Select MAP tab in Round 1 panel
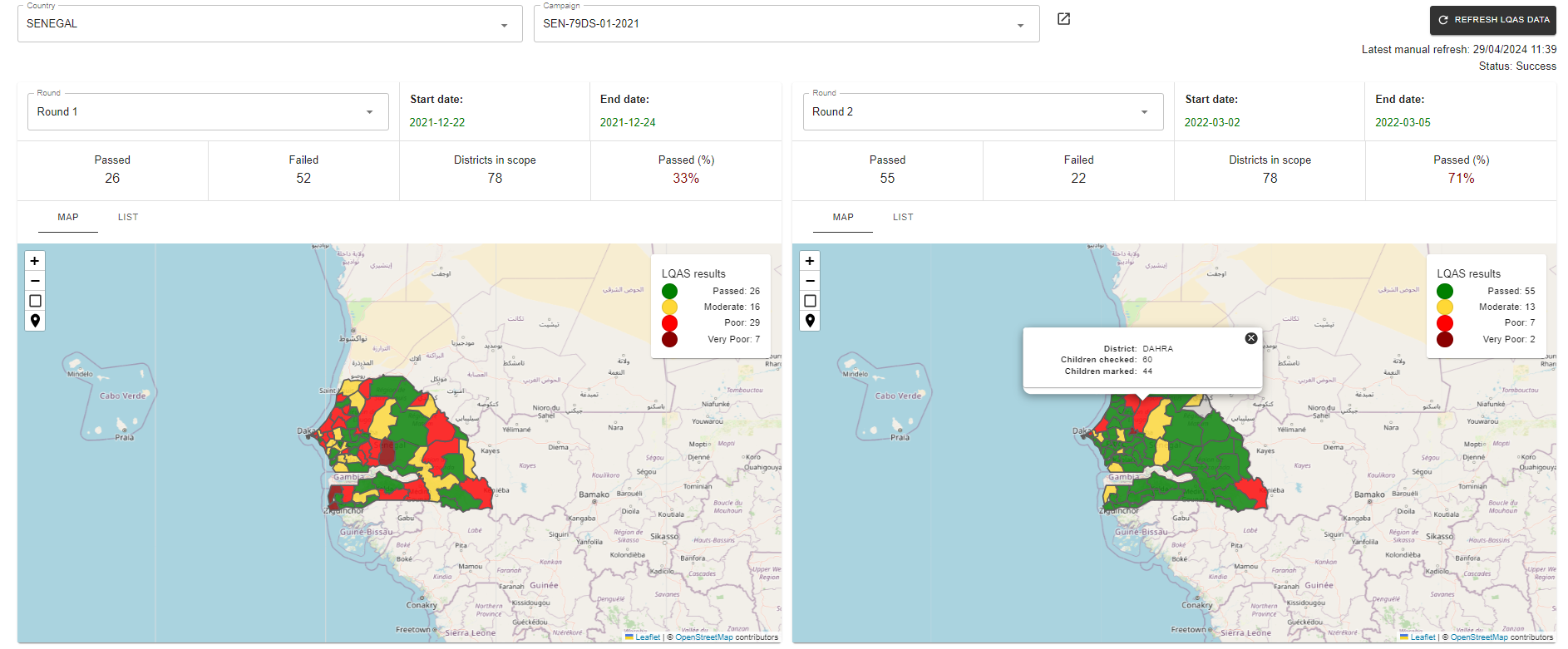 (x=68, y=218)
